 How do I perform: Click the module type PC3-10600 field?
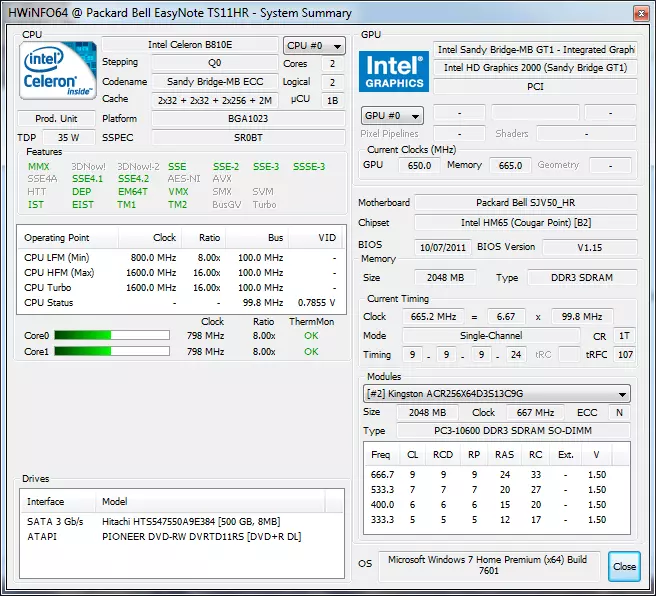coord(513,430)
